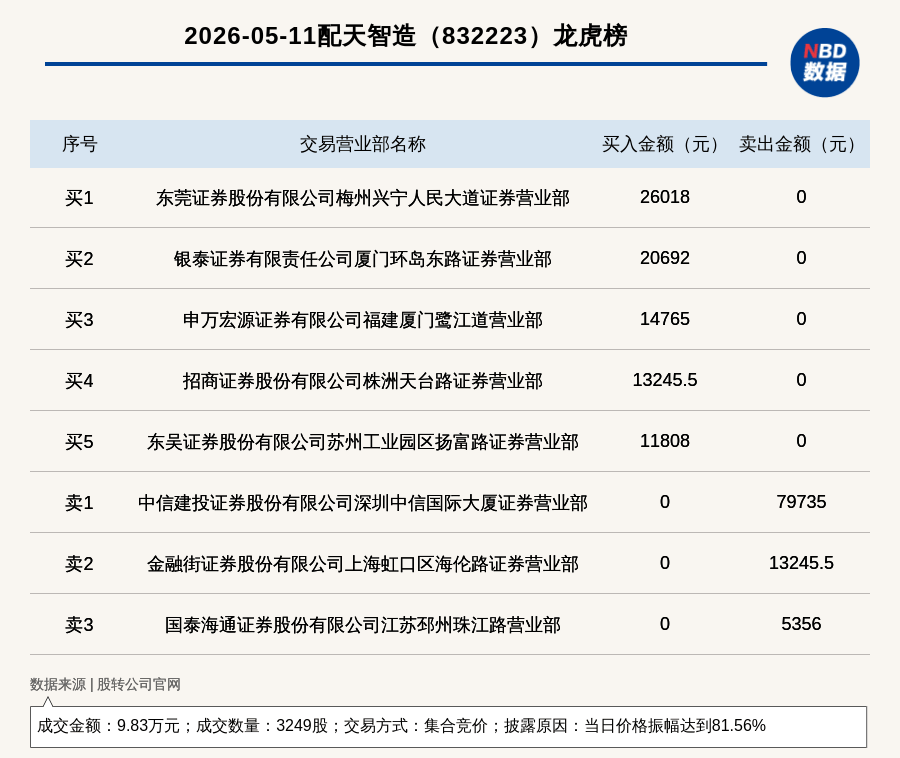900x758 pixels.
Task: Click the sell amount 0 in 买4 row
Action: click(801, 380)
